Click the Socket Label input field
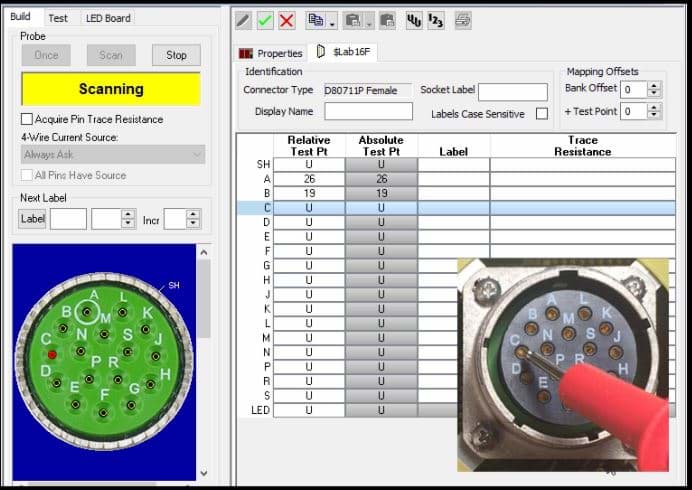The image size is (692, 490). click(512, 91)
